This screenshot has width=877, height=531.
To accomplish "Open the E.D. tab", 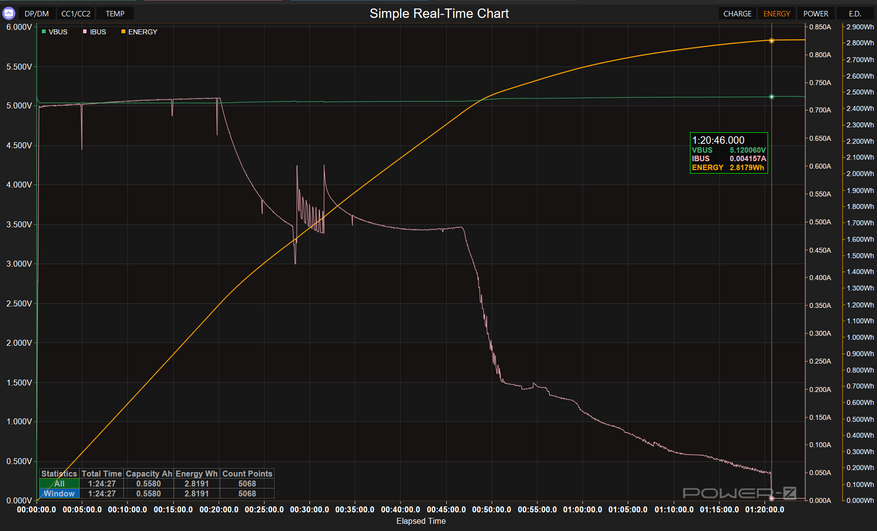I will [x=855, y=13].
